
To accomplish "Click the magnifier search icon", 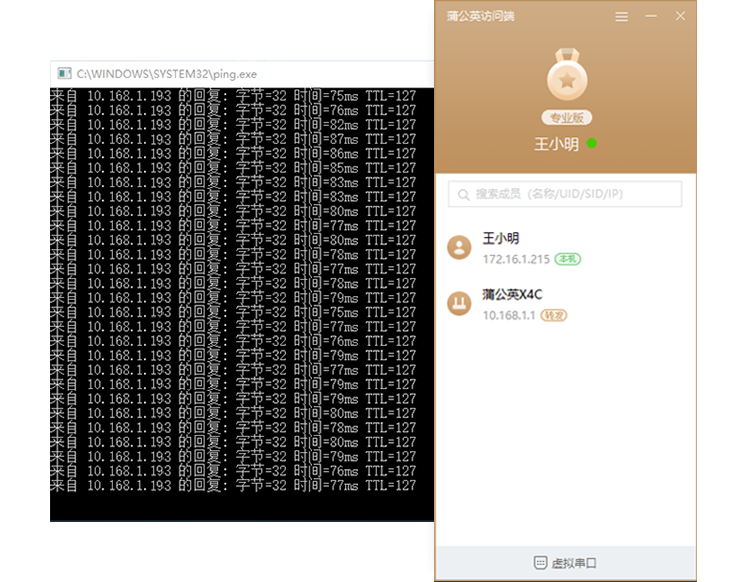I will coord(463,195).
